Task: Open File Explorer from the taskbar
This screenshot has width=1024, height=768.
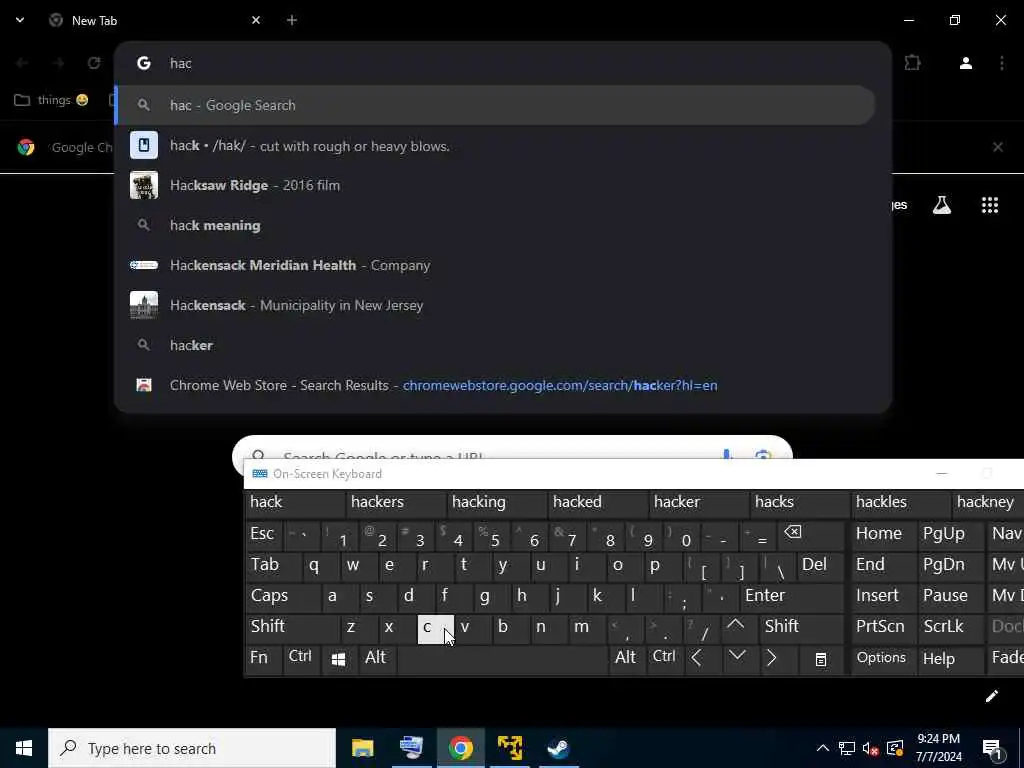Action: 362,748
